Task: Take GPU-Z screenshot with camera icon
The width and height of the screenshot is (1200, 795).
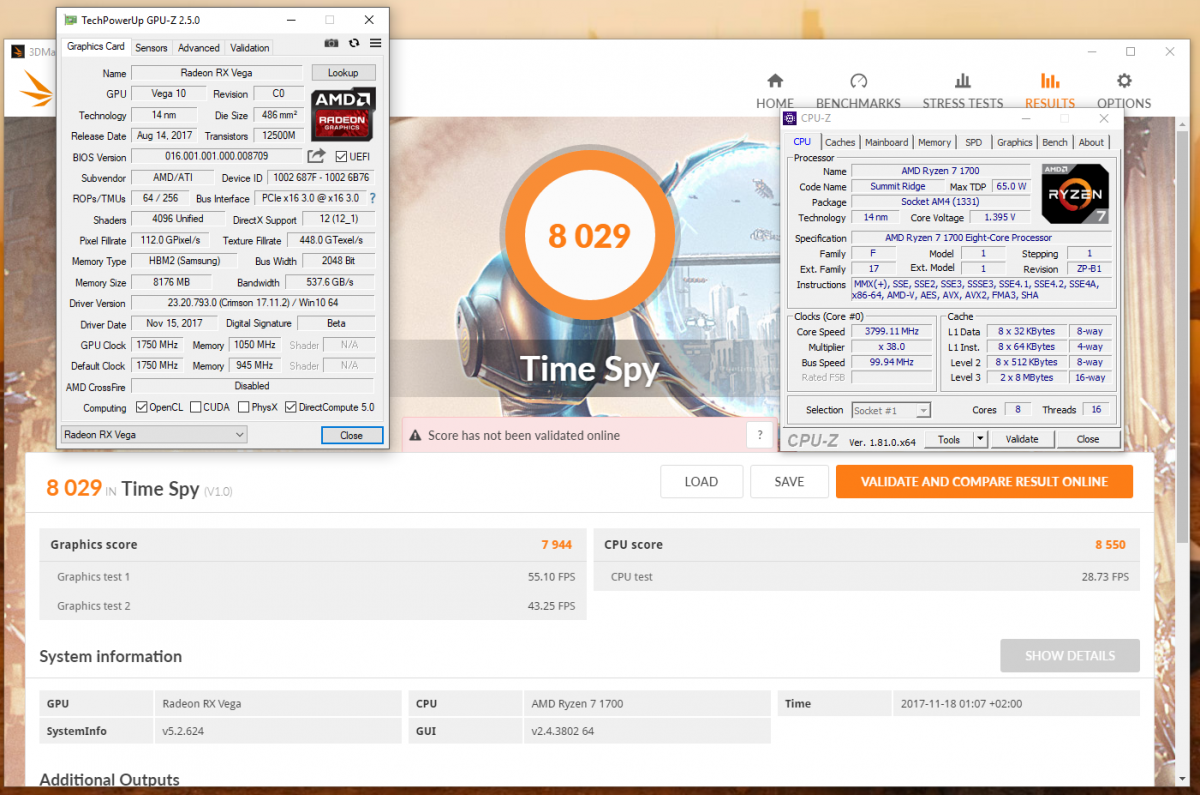Action: 332,43
